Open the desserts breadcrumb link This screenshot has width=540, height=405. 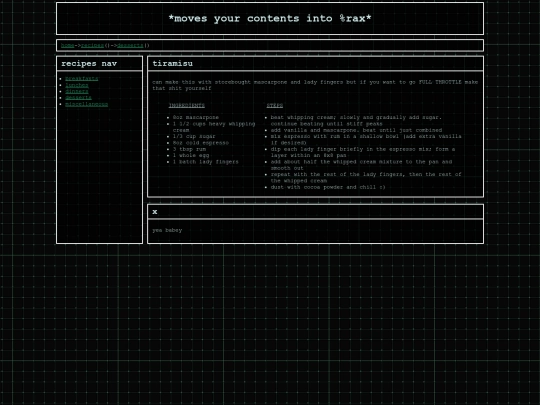click(130, 45)
